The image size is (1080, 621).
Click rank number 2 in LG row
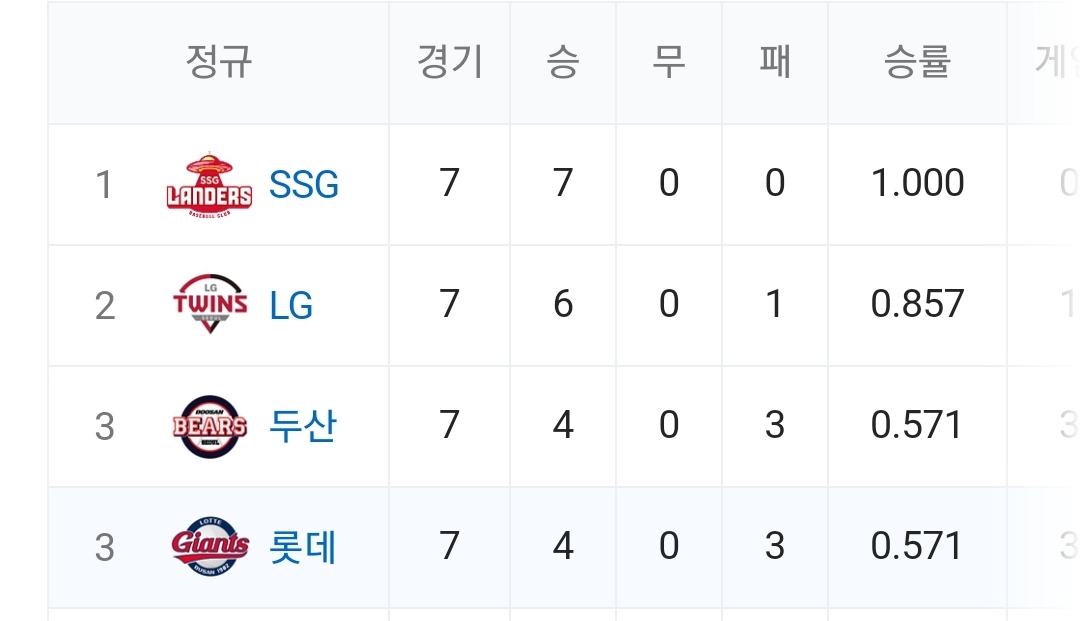pos(104,306)
